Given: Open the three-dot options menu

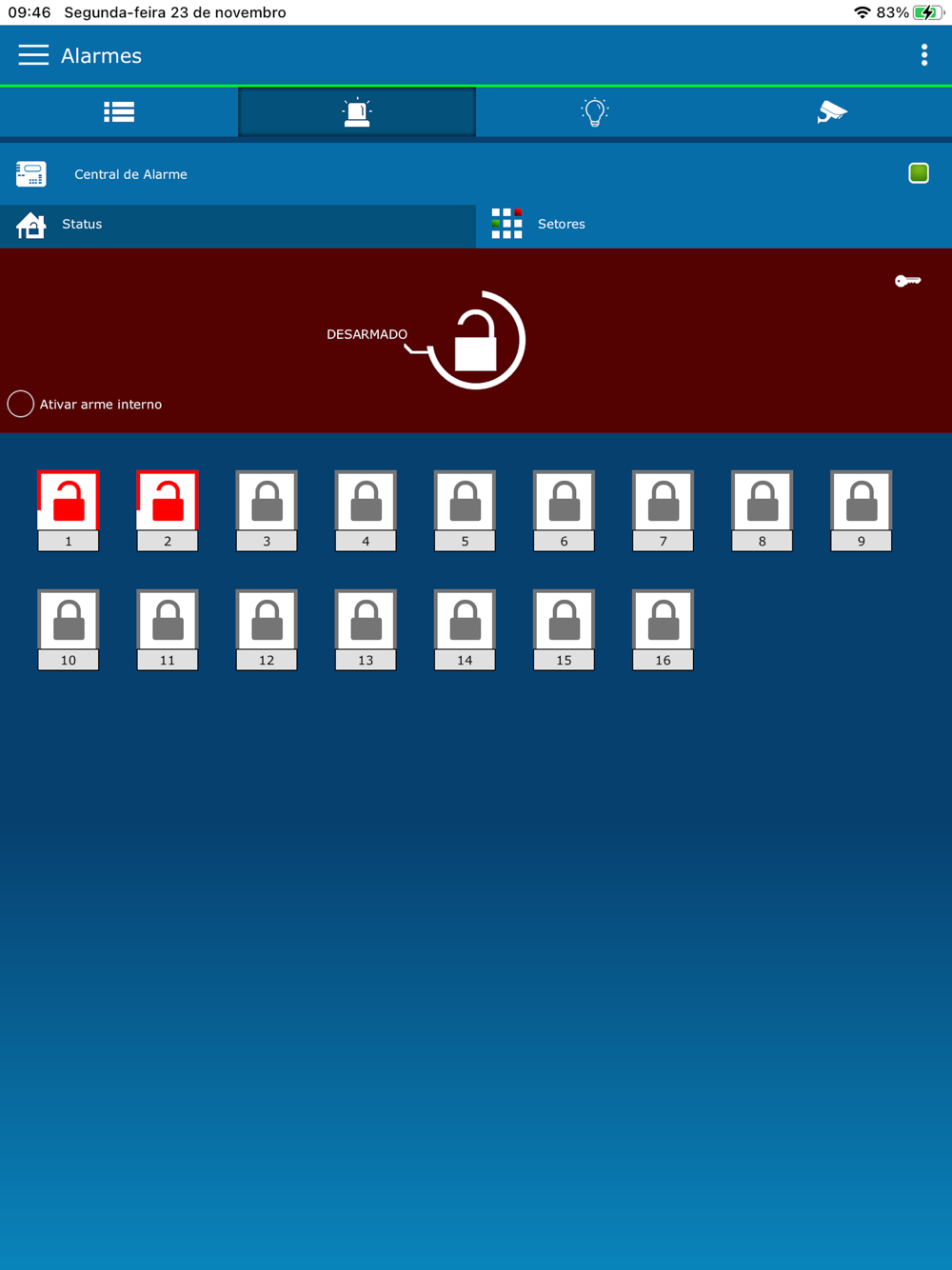Looking at the screenshot, I should coord(923,55).
